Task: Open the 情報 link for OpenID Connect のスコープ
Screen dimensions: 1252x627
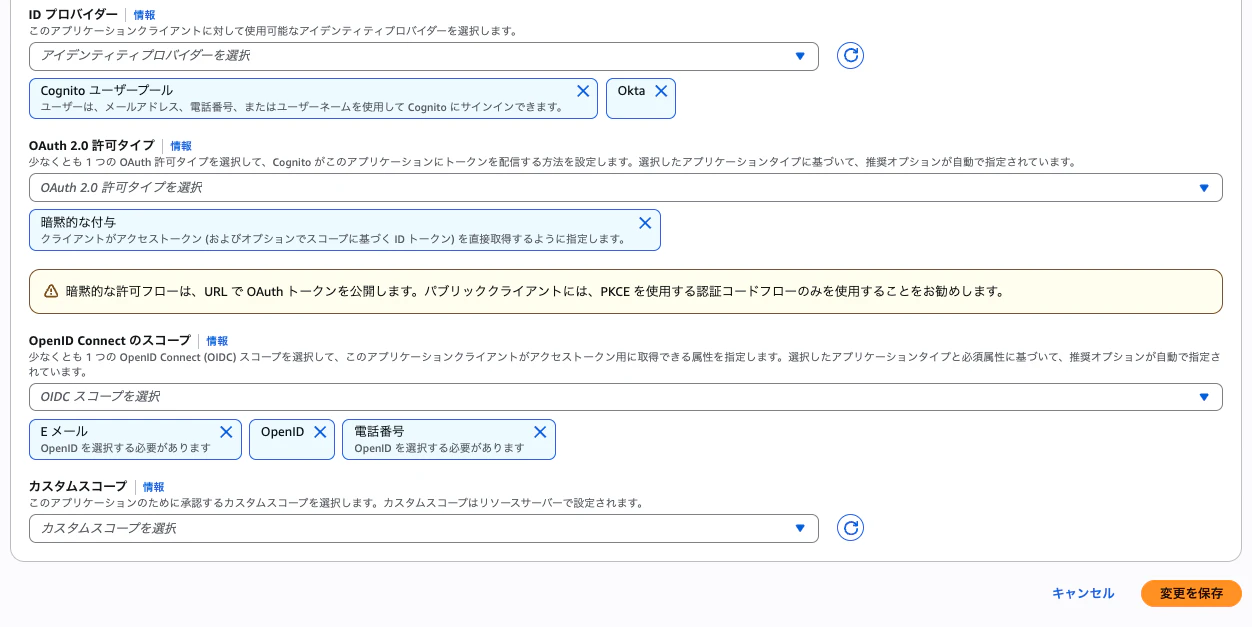Action: tap(217, 340)
